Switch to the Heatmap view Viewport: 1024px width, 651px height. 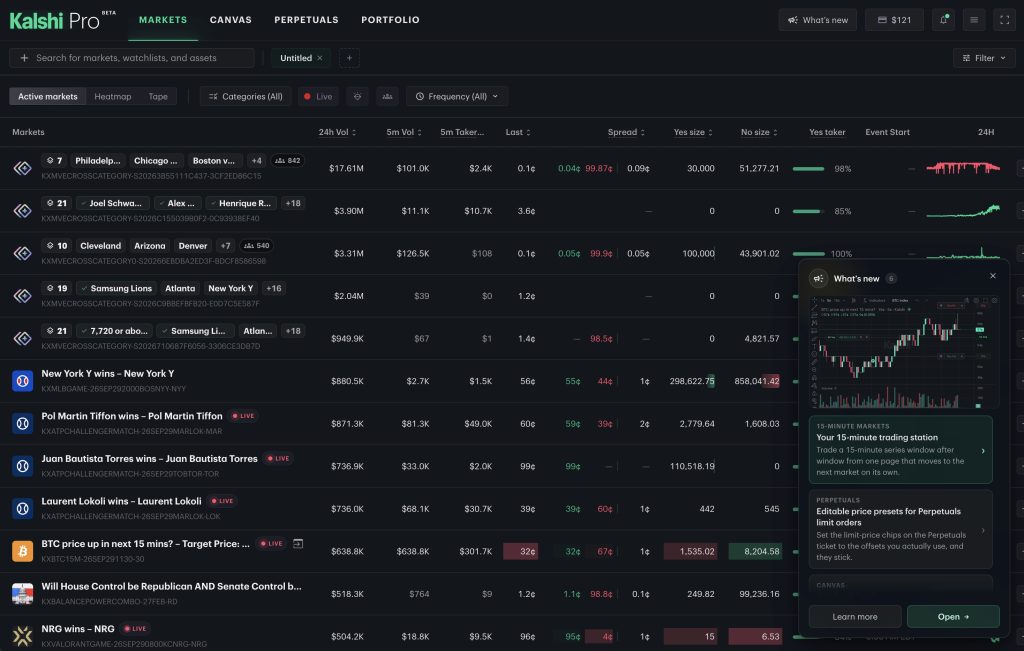pyautogui.click(x=112, y=97)
